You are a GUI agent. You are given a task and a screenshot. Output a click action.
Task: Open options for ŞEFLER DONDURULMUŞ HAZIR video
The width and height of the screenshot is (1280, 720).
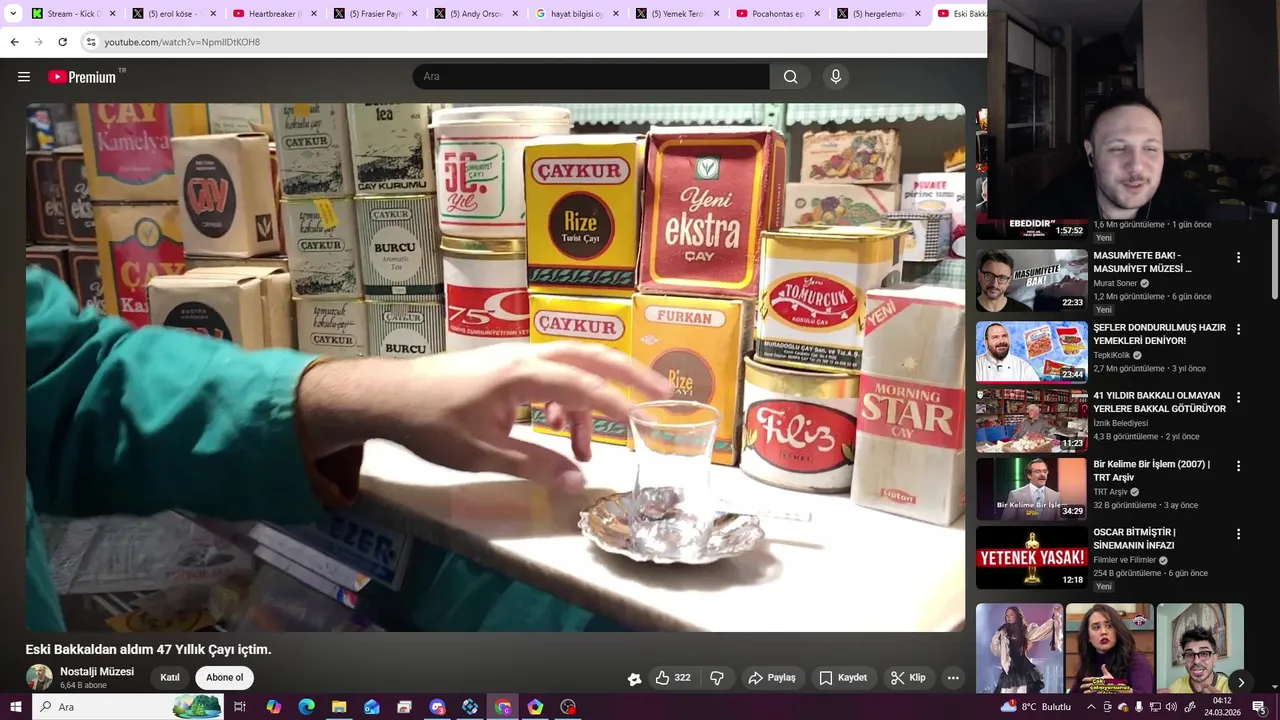coord(1238,329)
